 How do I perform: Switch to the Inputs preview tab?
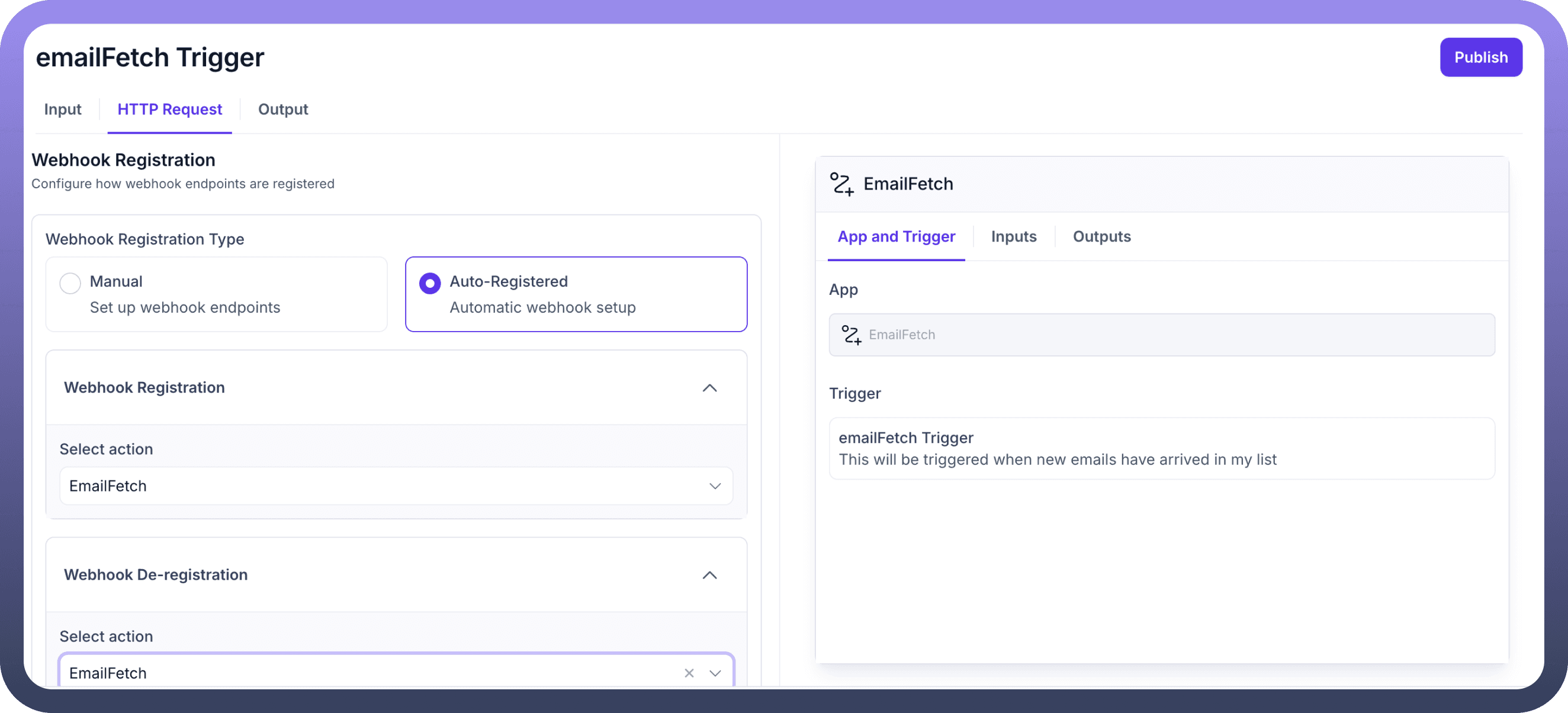click(1014, 237)
